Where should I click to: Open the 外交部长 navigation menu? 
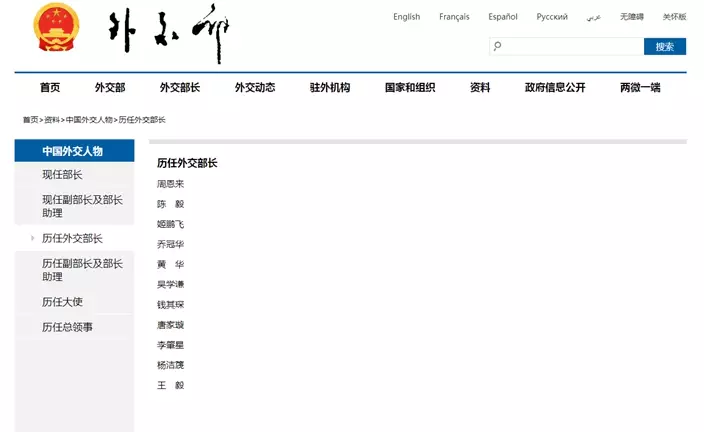tap(180, 88)
